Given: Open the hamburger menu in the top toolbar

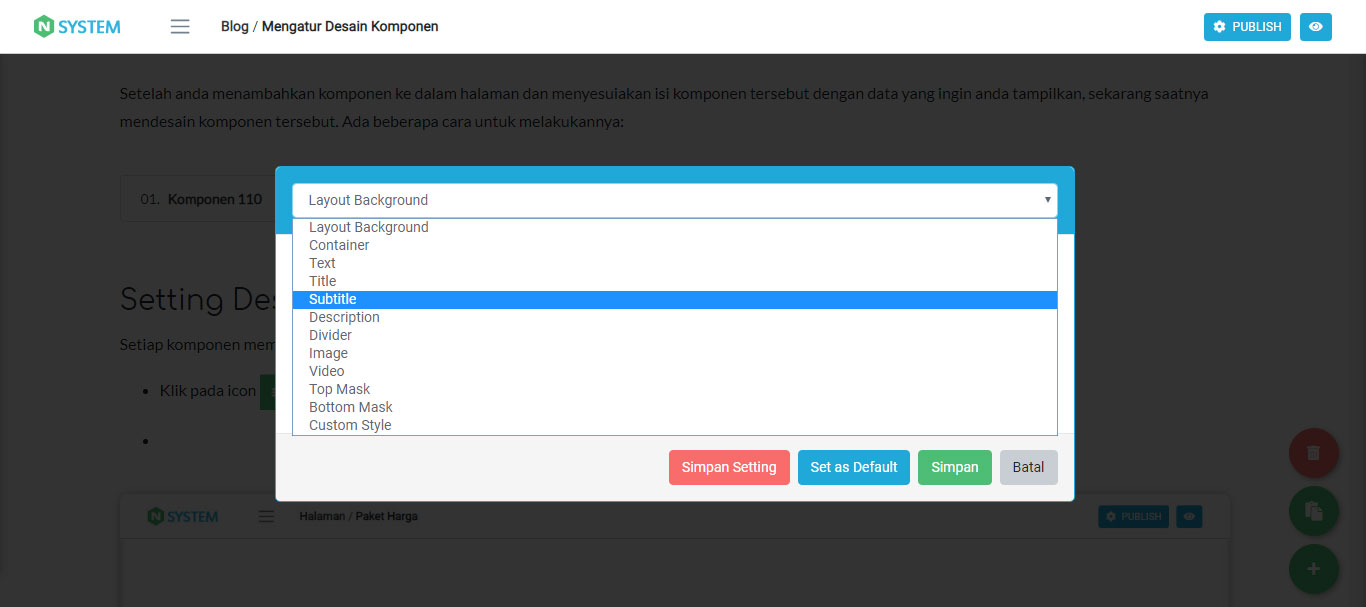Looking at the screenshot, I should pos(180,27).
